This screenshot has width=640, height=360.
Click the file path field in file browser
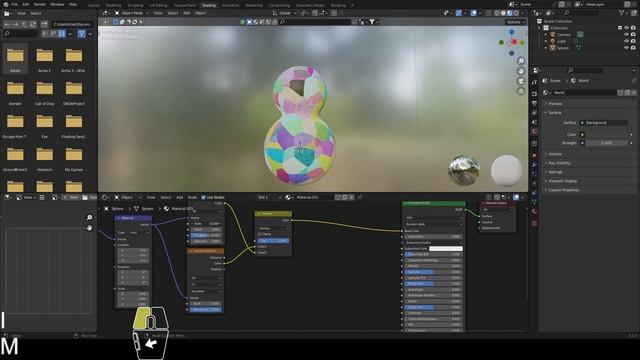click(x=73, y=24)
